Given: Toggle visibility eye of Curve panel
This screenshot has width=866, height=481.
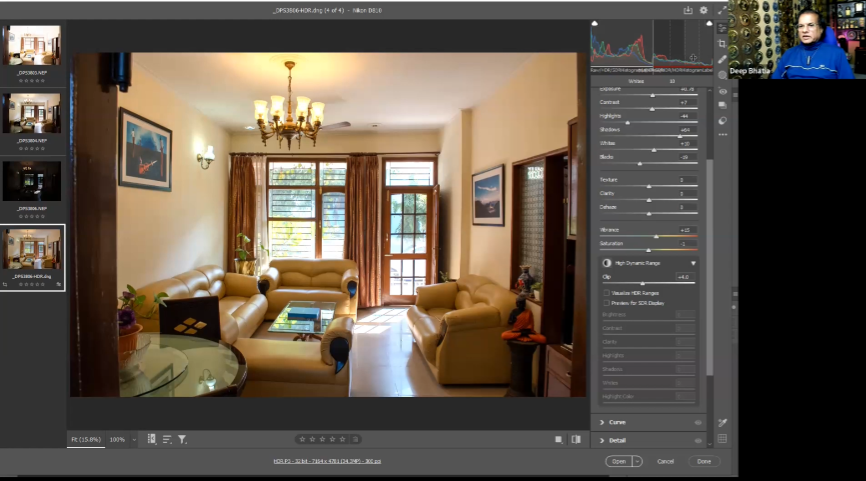Looking at the screenshot, I should (x=698, y=422).
